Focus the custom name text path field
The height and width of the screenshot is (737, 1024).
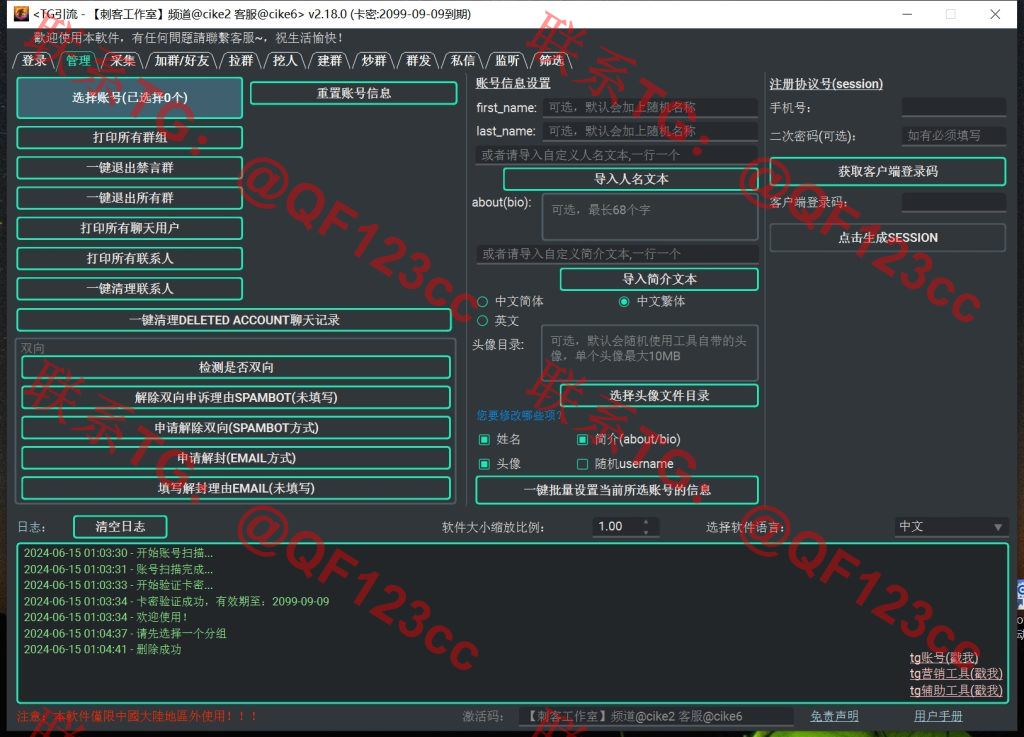point(616,155)
